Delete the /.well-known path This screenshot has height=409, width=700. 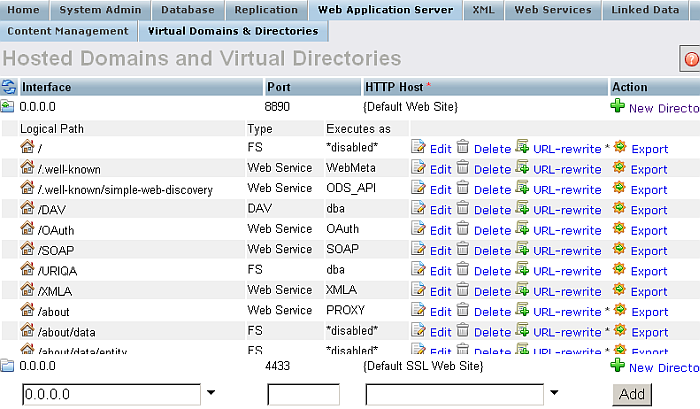[492, 170]
